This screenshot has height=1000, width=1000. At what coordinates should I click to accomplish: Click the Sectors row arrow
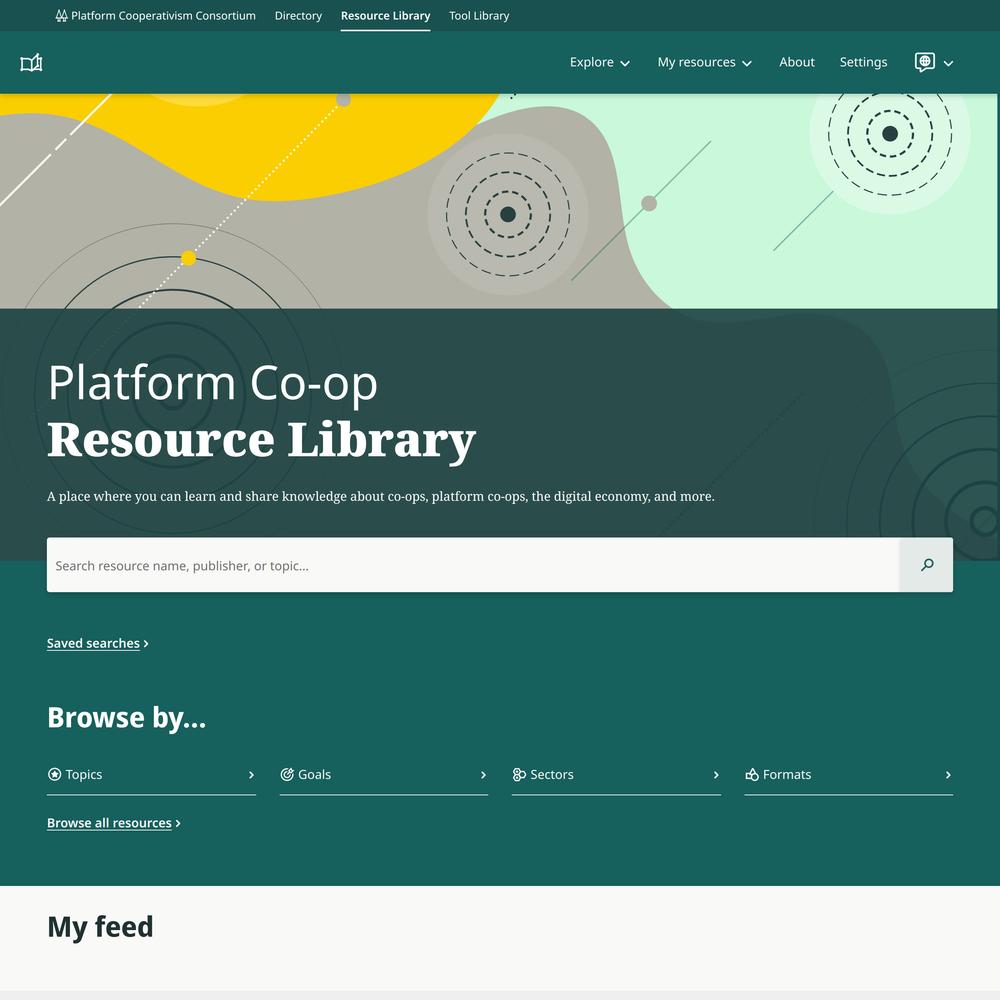pos(716,775)
